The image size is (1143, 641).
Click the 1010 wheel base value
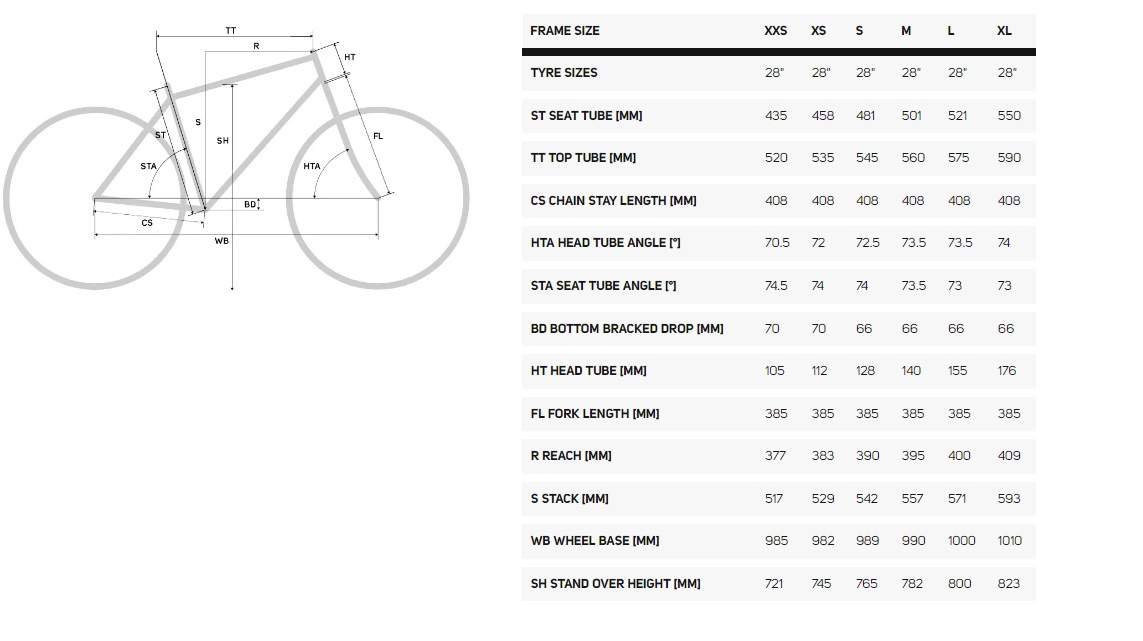coord(1009,541)
